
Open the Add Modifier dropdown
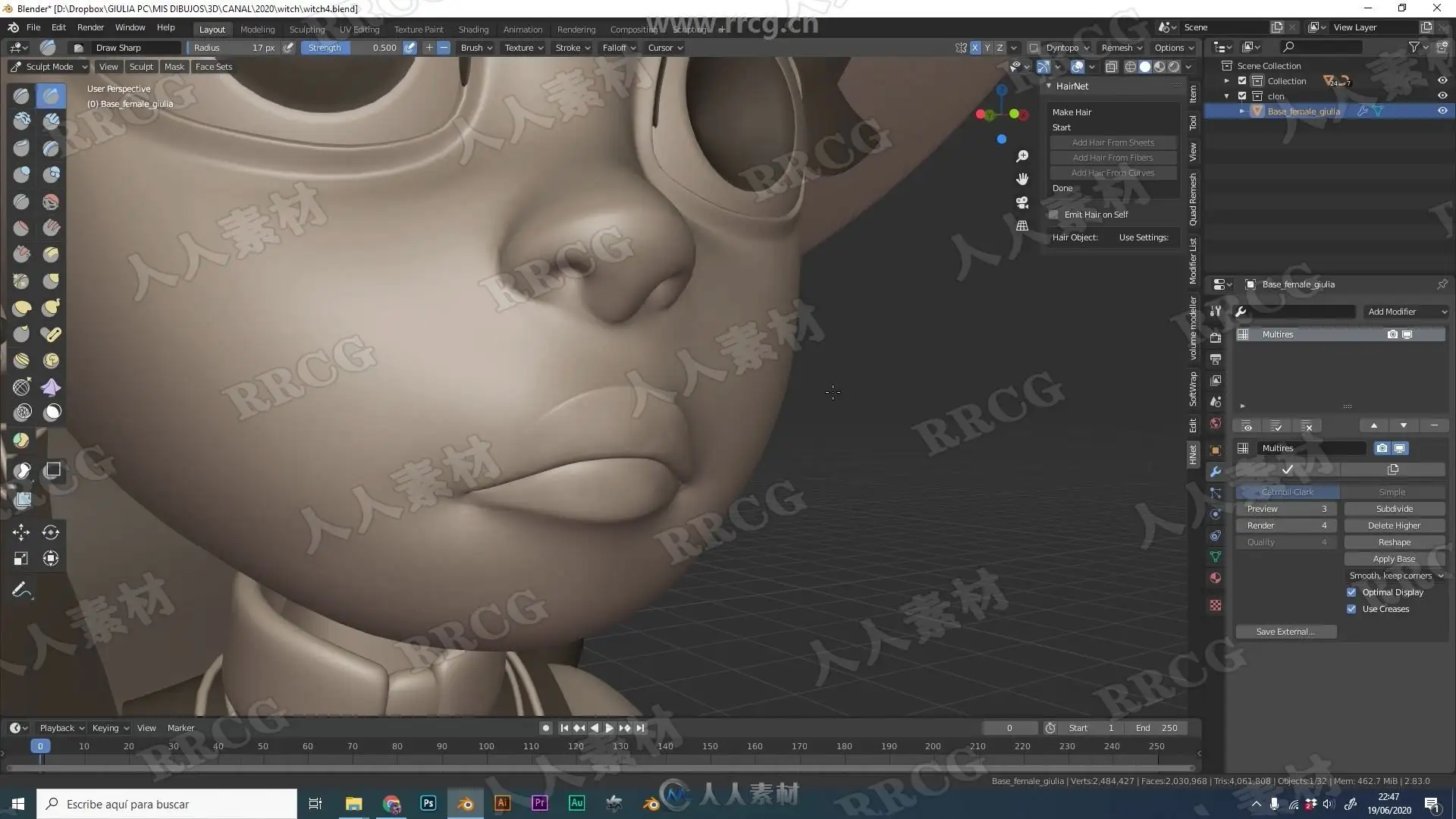pos(1406,312)
